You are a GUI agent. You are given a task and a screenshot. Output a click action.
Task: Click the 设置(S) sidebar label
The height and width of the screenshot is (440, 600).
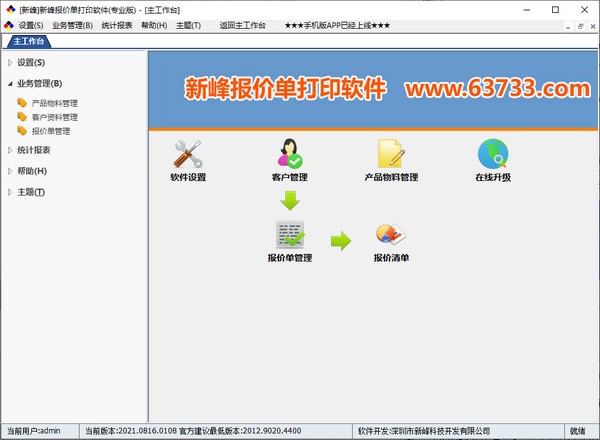[x=31, y=63]
